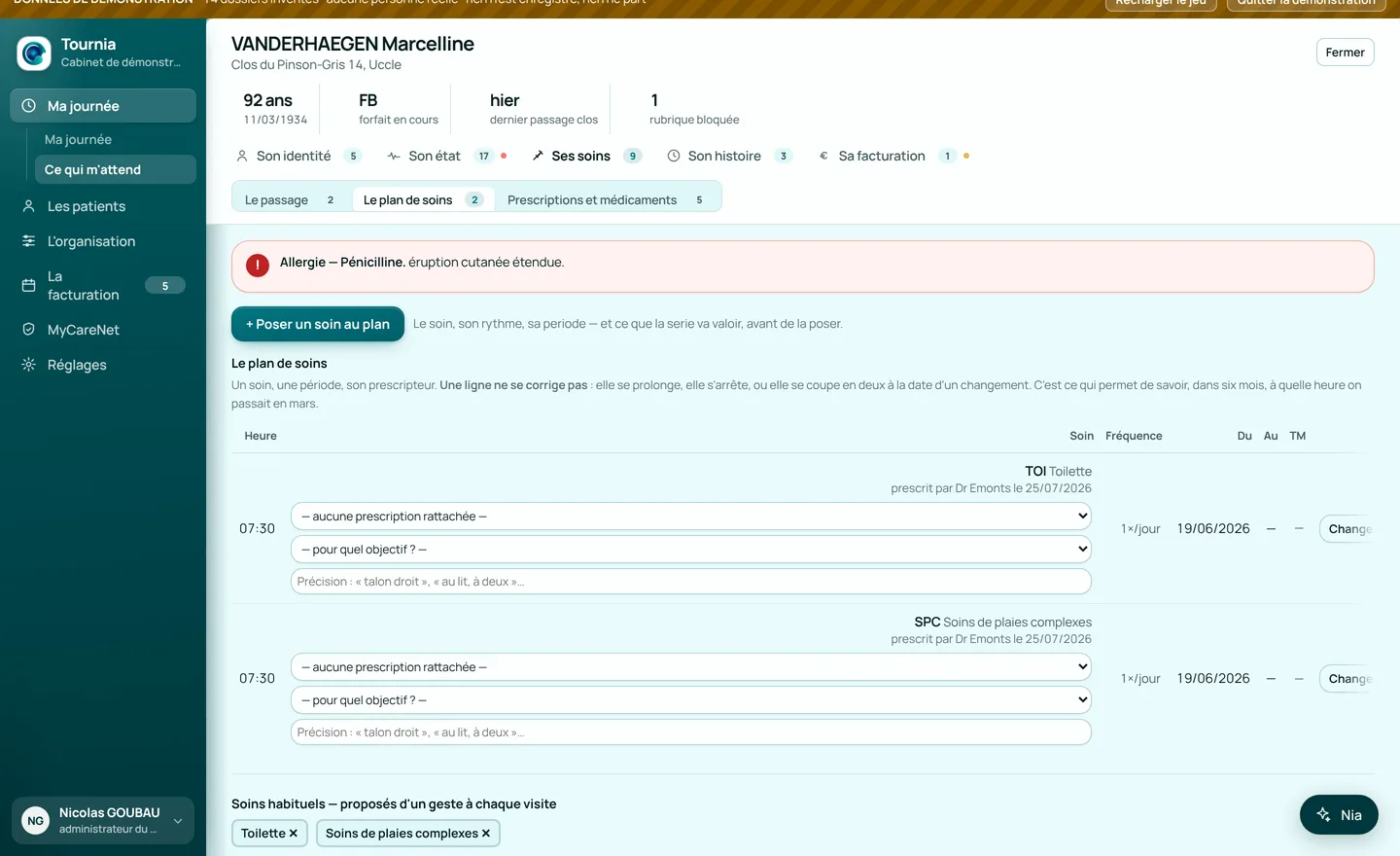Click the Précision field of the SPC row
Viewport: 1400px width, 856px height.
(691, 732)
